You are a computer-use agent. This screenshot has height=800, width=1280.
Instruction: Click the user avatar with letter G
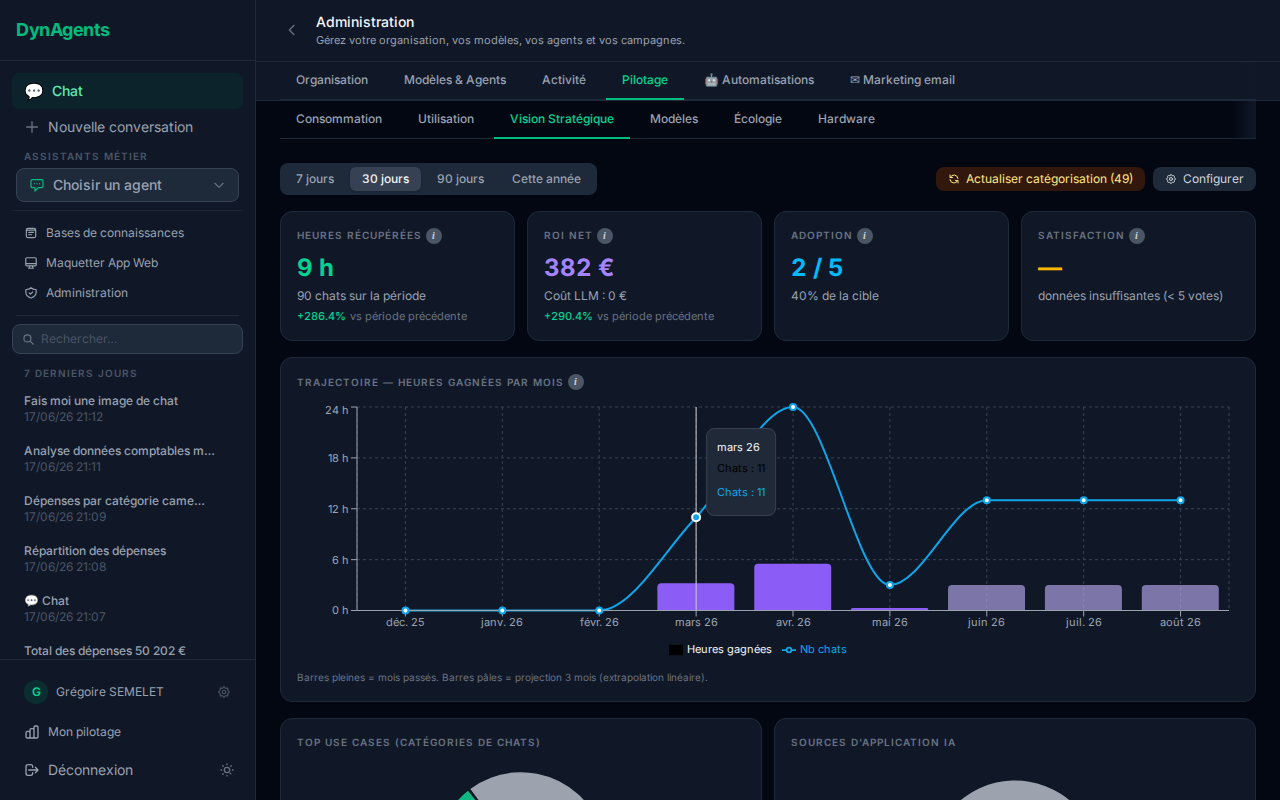point(36,692)
